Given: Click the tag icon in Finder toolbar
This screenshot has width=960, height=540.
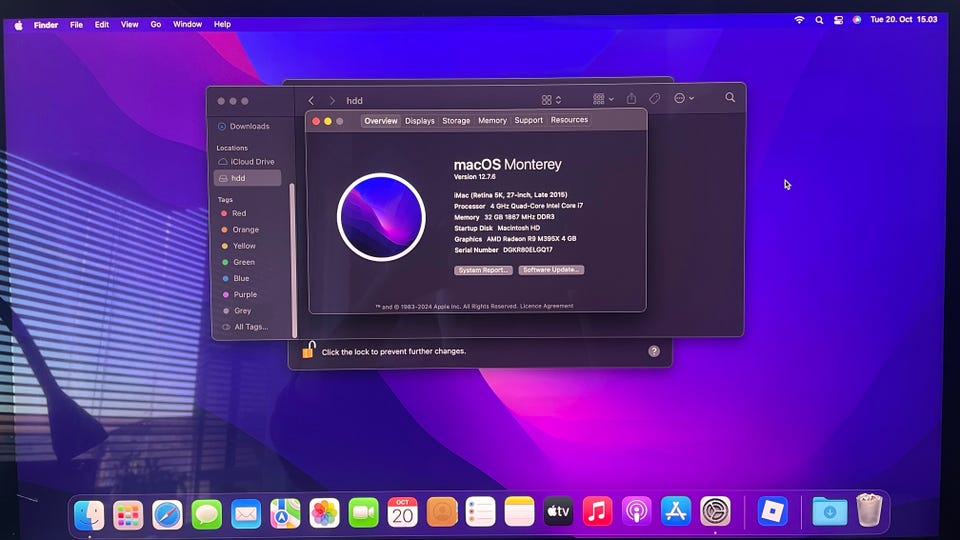Looking at the screenshot, I should [654, 99].
